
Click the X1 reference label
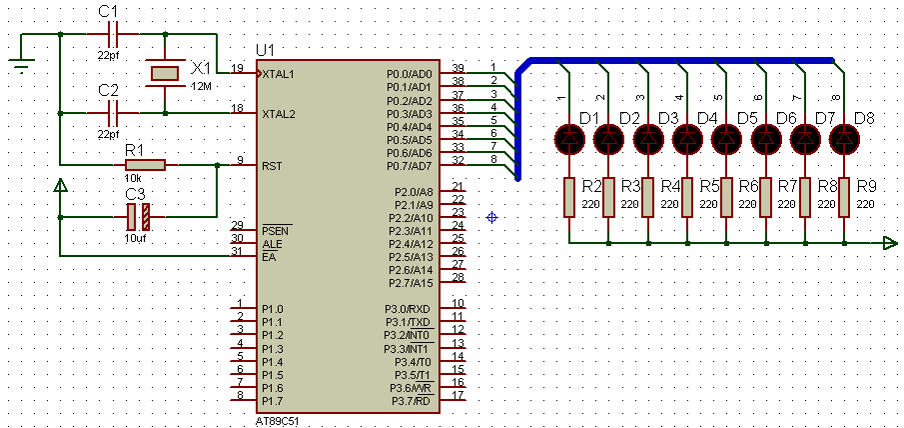(x=202, y=69)
